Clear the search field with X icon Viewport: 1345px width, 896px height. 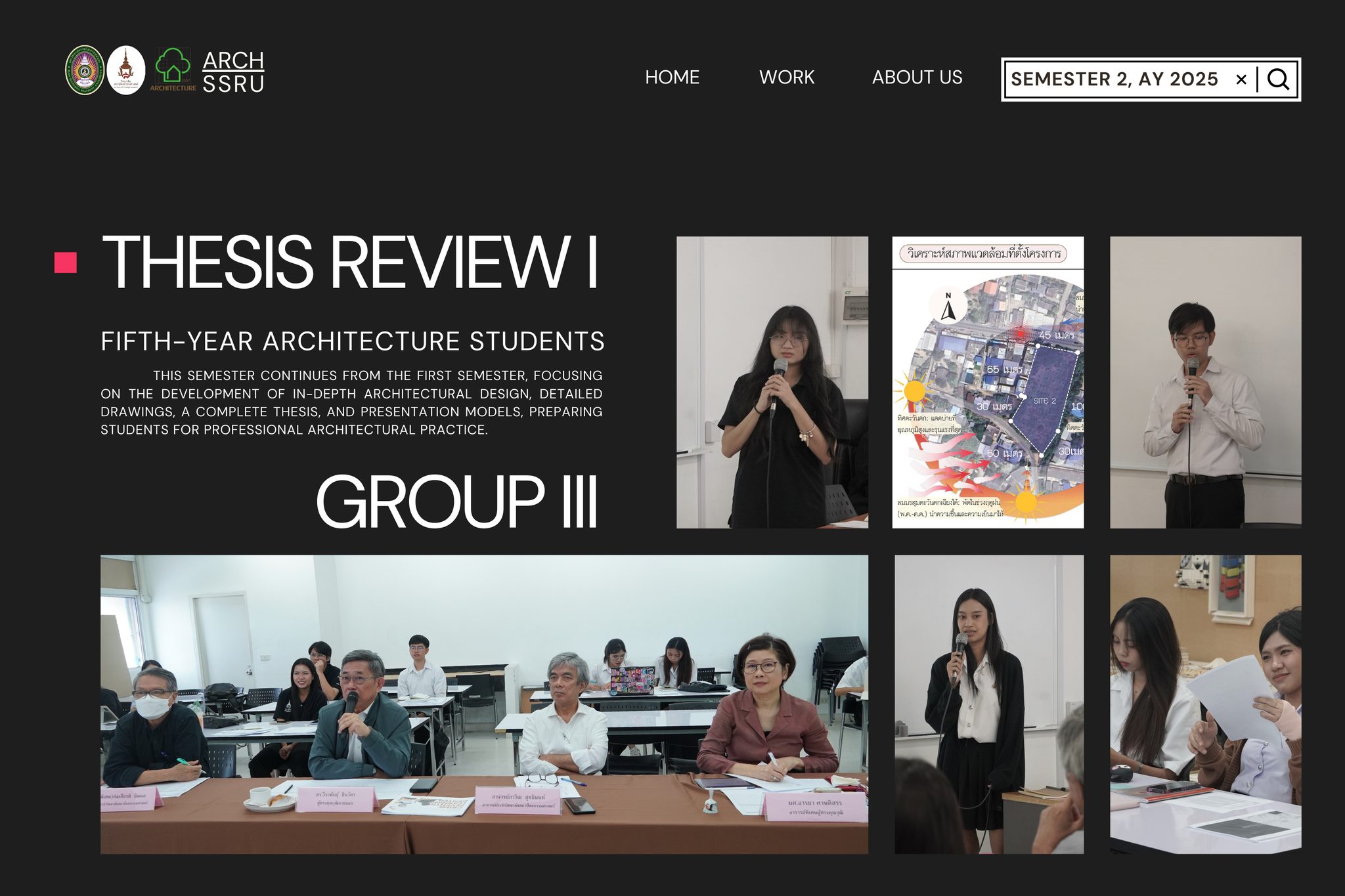pyautogui.click(x=1241, y=79)
